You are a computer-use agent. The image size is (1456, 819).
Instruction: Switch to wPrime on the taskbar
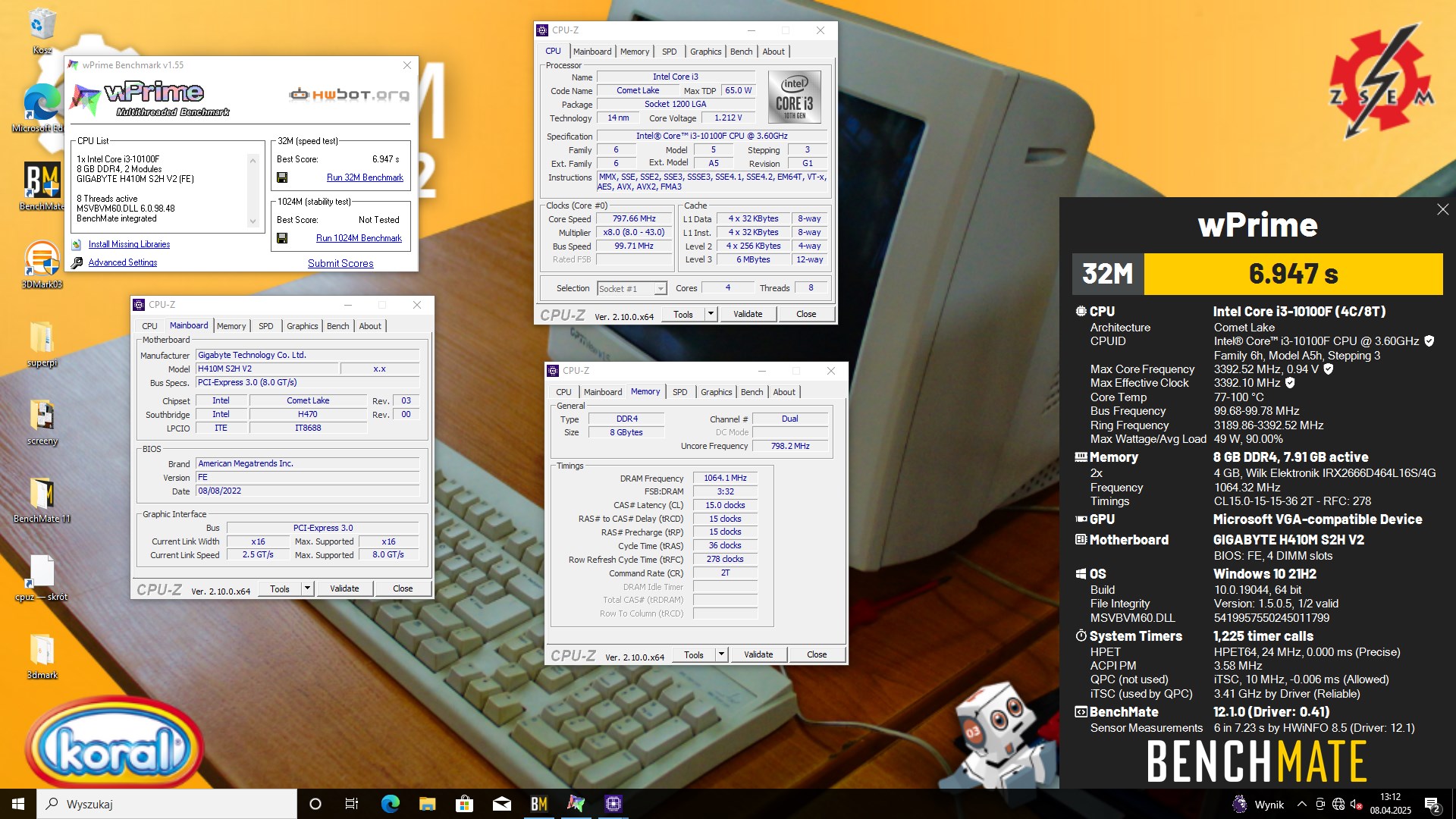(576, 804)
